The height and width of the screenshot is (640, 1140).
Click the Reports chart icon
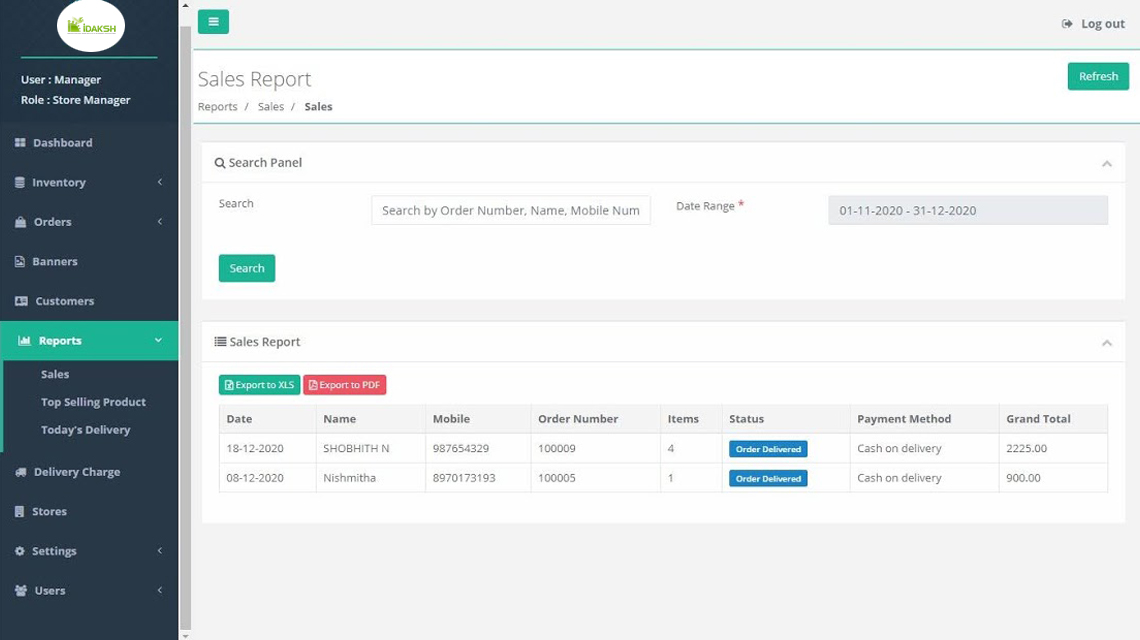coord(24,340)
